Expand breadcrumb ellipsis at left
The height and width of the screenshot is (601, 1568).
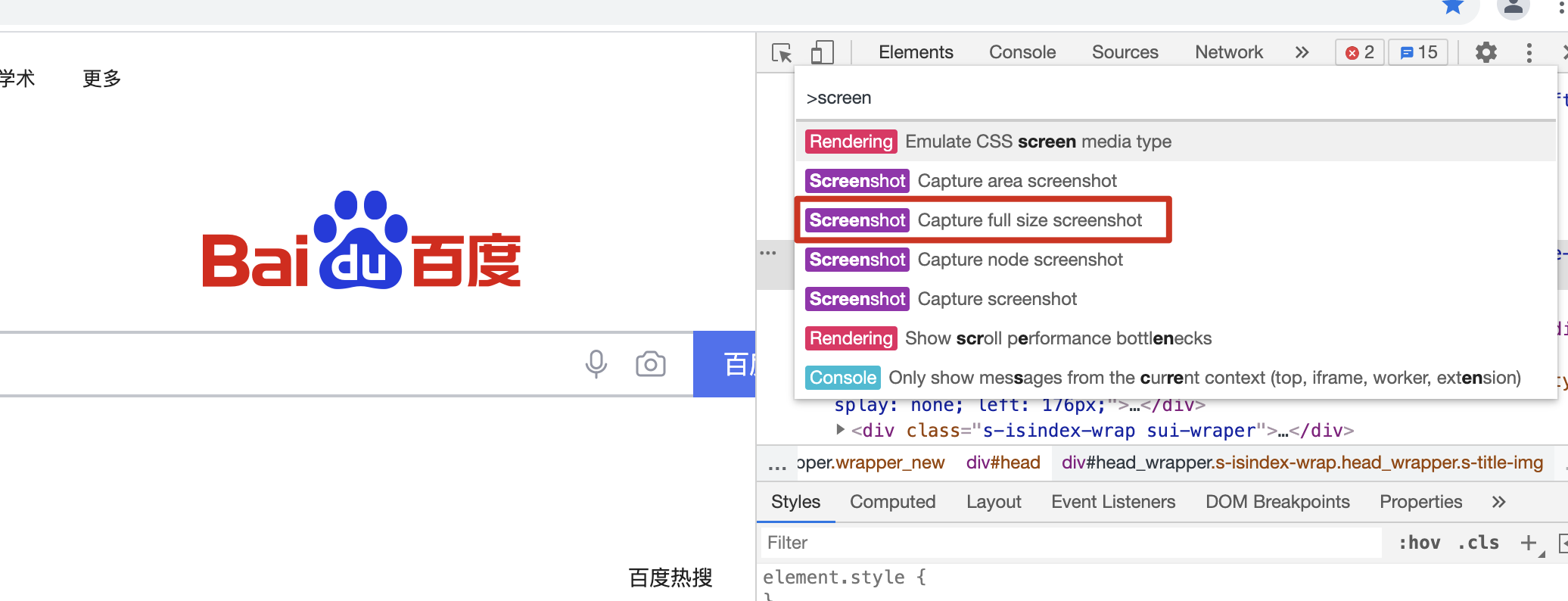[777, 466]
